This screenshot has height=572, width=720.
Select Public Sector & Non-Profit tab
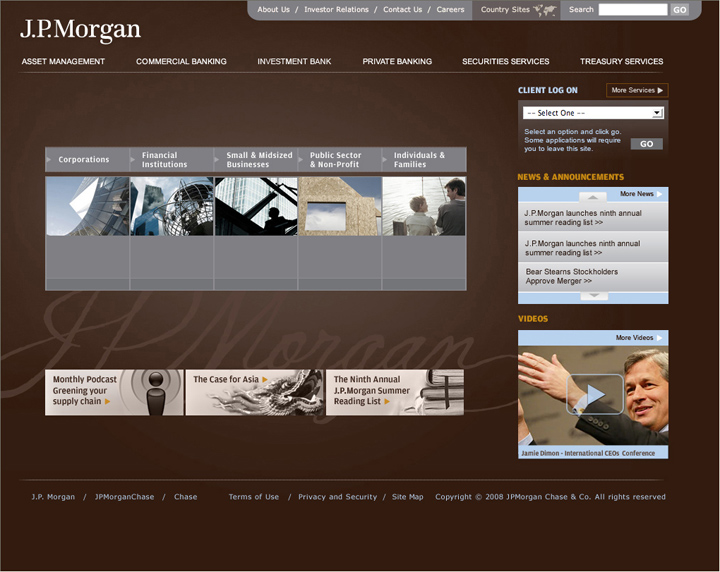pyautogui.click(x=340, y=160)
